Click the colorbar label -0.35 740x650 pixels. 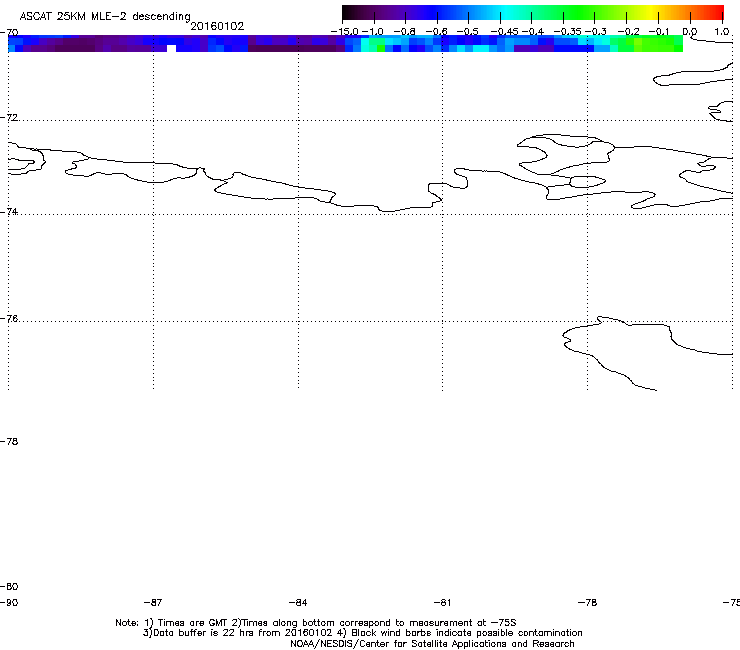[567, 32]
